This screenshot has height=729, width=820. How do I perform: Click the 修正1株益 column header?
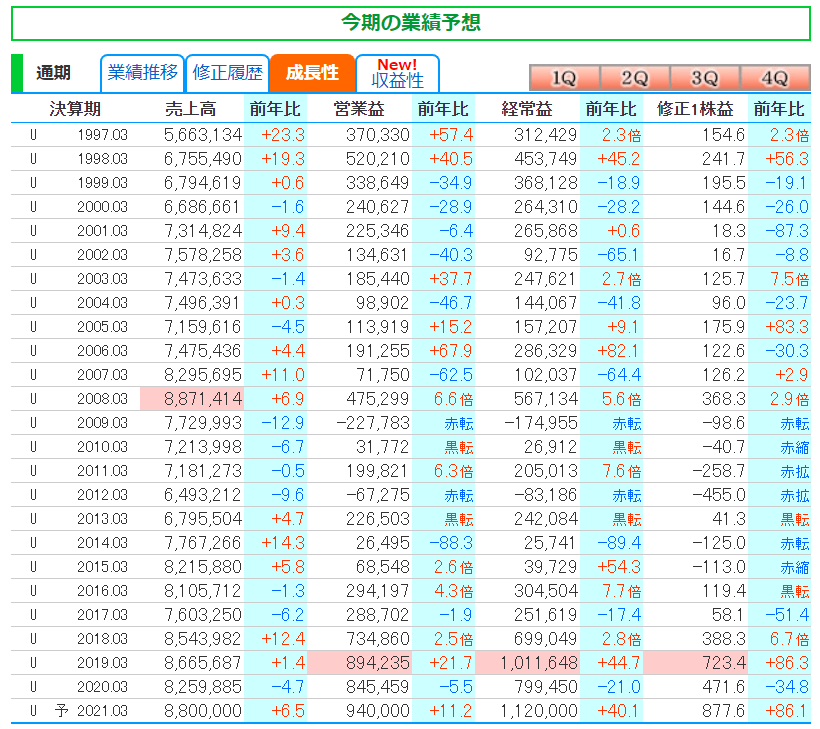[x=694, y=109]
